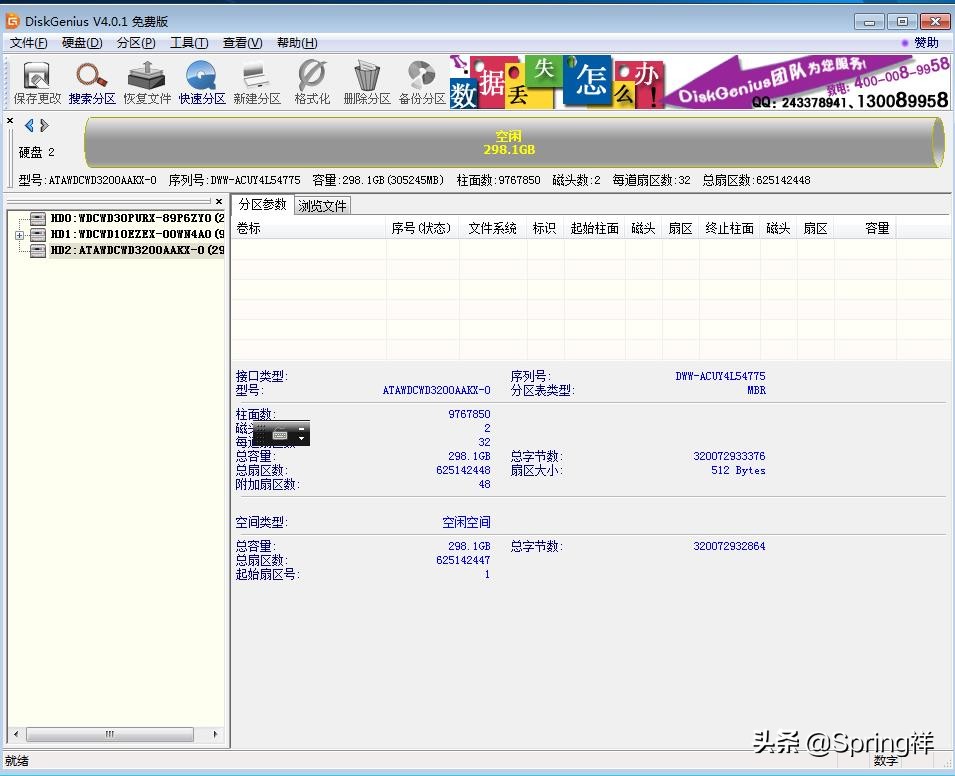Image resolution: width=955 pixels, height=776 pixels.
Task: Open the File (文件) menu
Action: [28, 43]
